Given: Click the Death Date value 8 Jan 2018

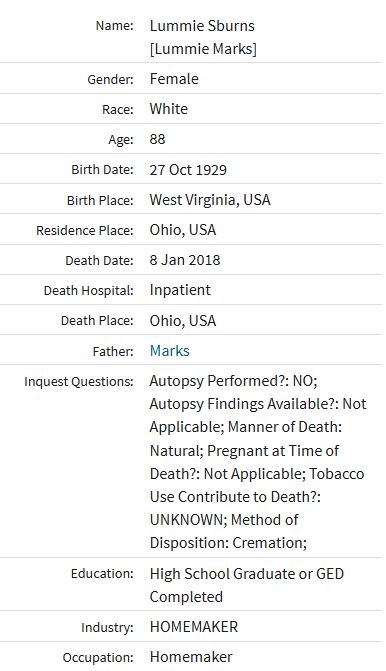Looking at the screenshot, I should 185,260.
